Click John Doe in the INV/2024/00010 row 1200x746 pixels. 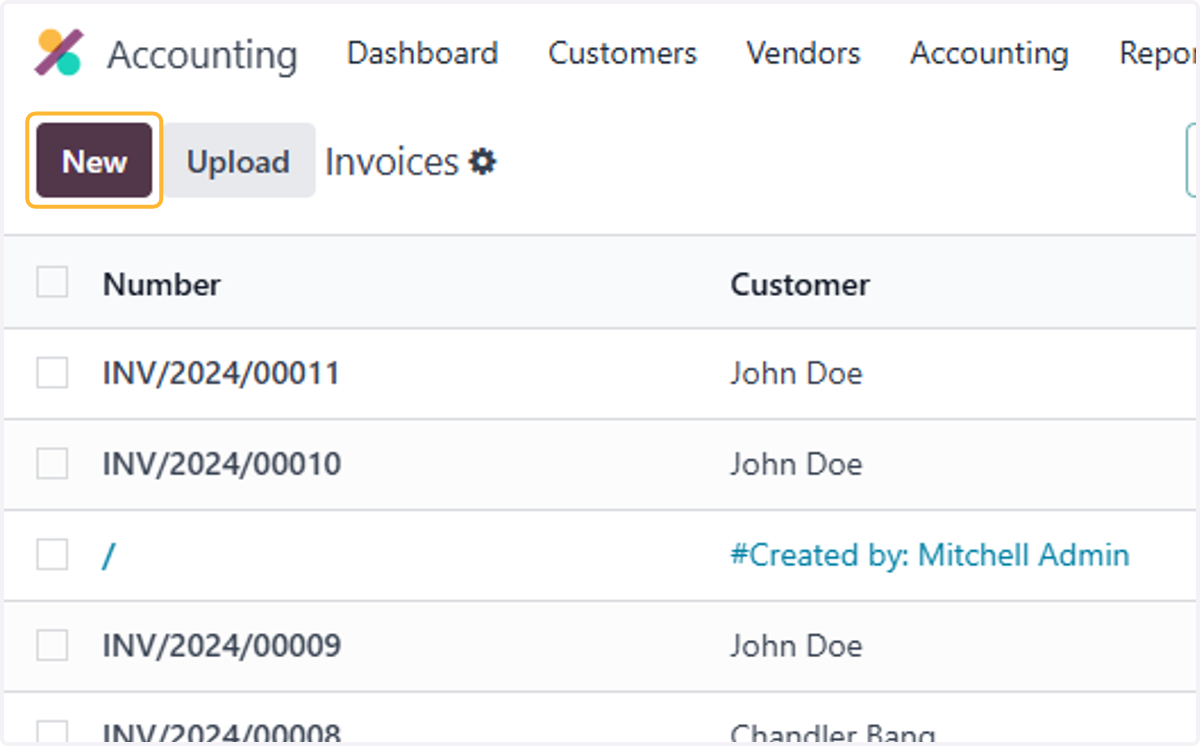tap(796, 464)
